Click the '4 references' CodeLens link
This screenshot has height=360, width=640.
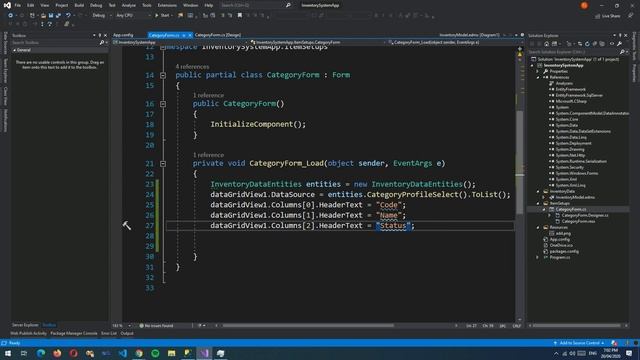coord(192,67)
